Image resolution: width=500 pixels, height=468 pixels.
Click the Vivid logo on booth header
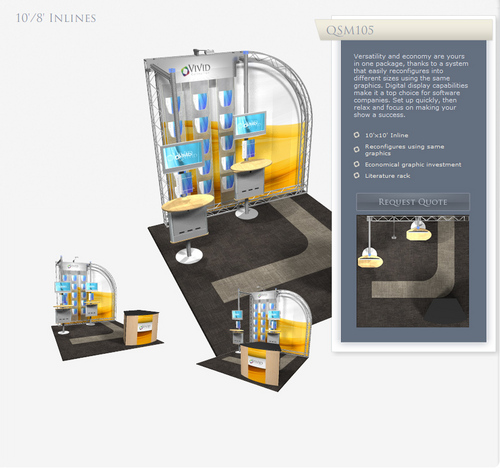pos(196,69)
